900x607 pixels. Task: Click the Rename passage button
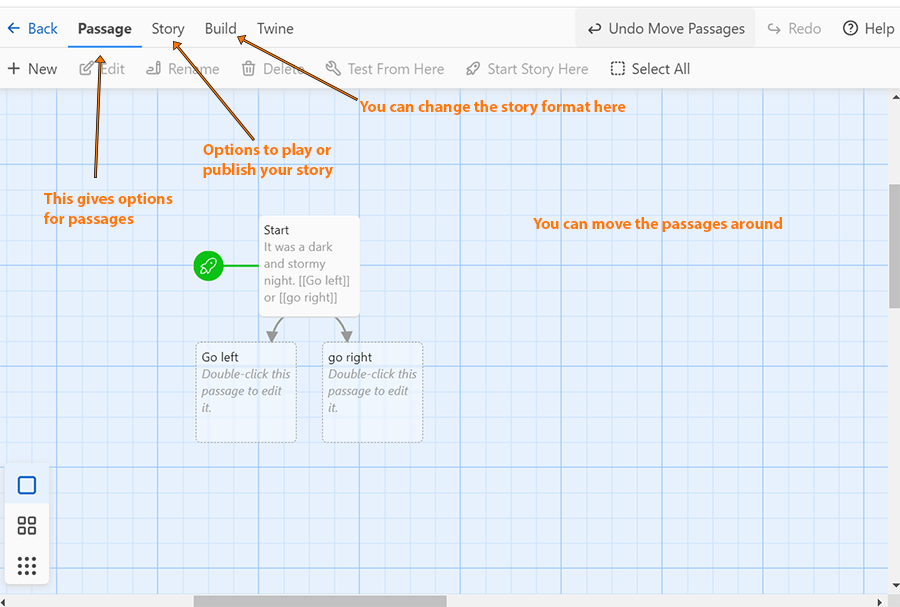click(183, 69)
